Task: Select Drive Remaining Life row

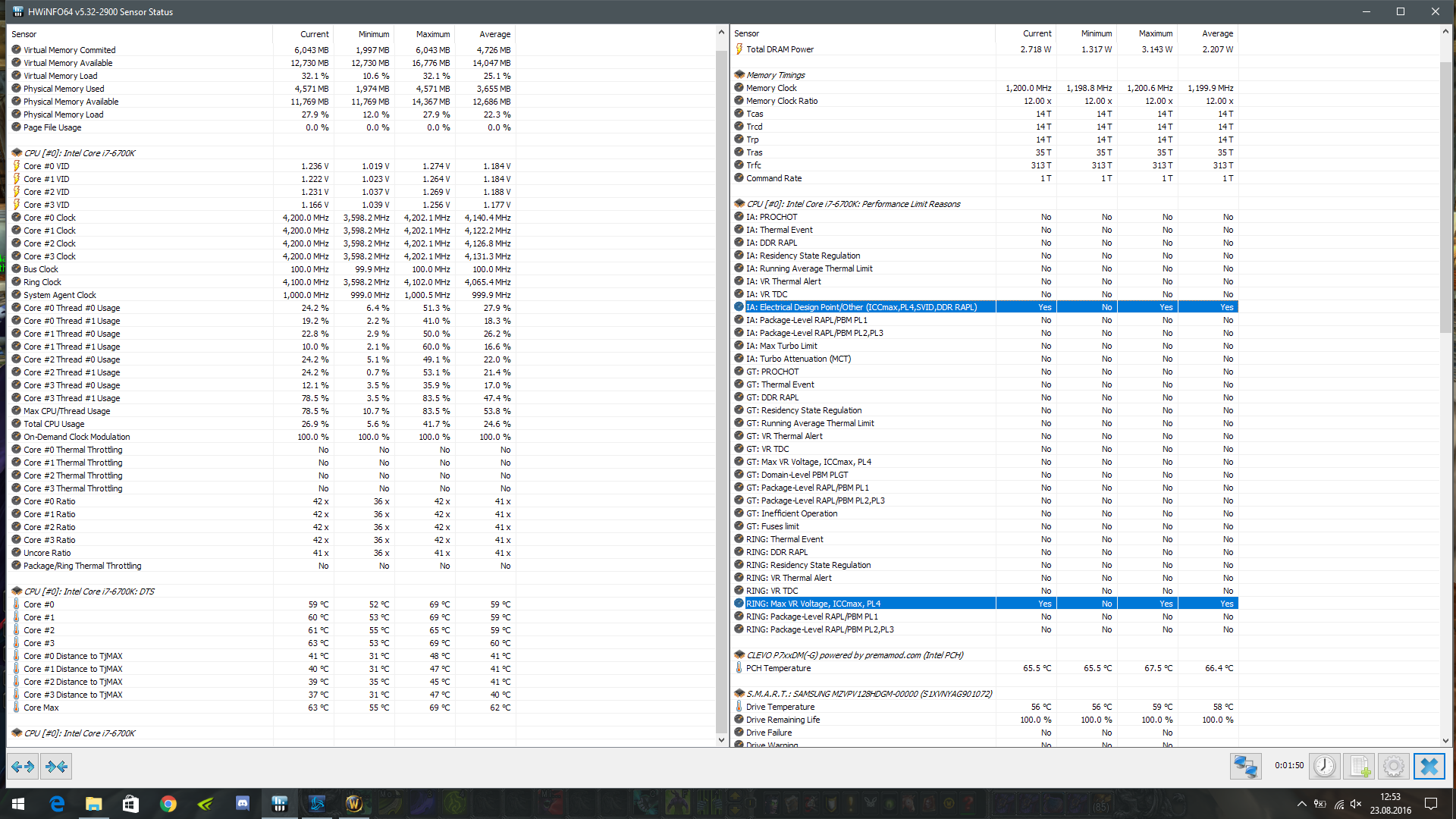Action: [x=986, y=720]
